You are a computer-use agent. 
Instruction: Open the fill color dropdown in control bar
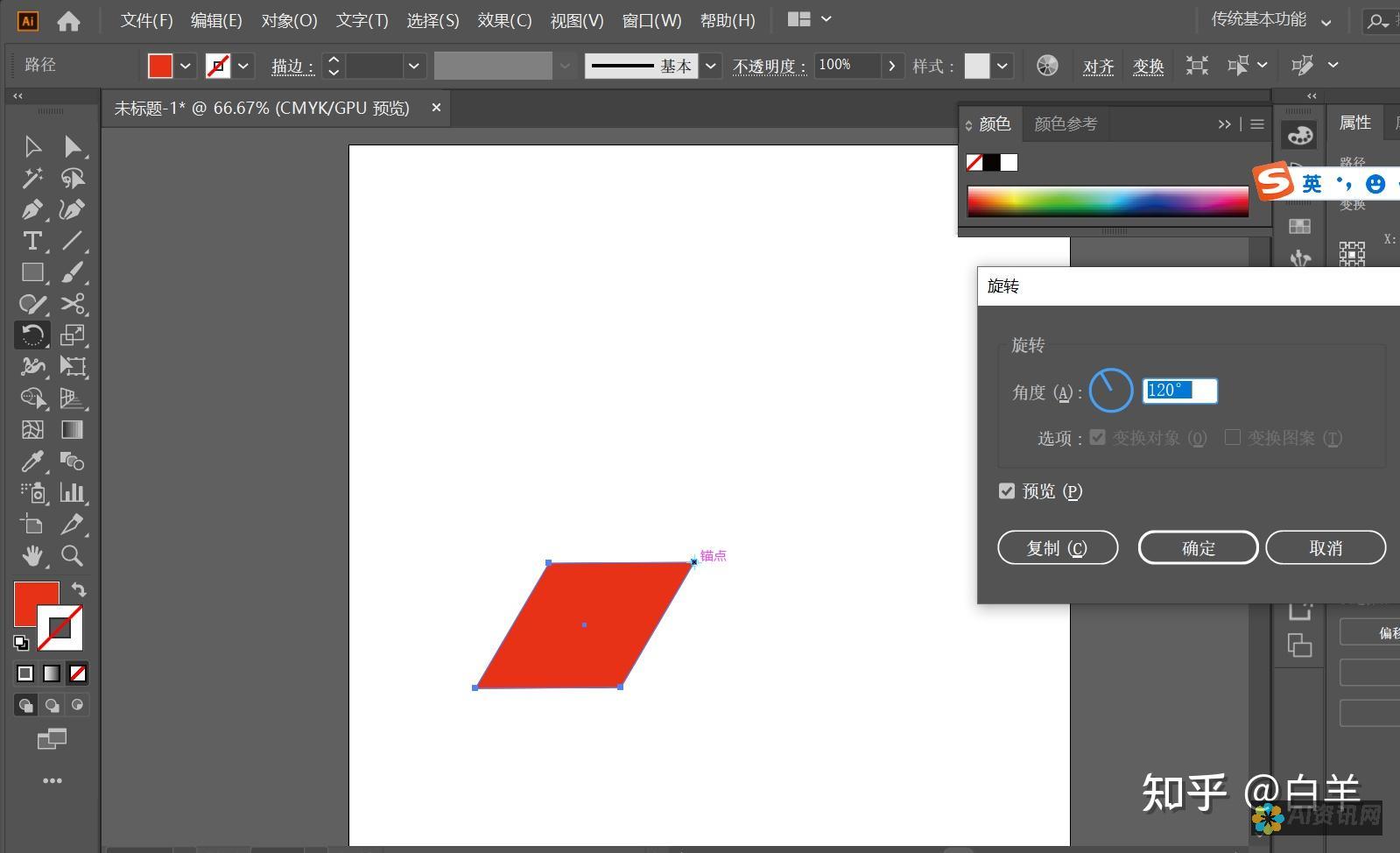coord(186,66)
